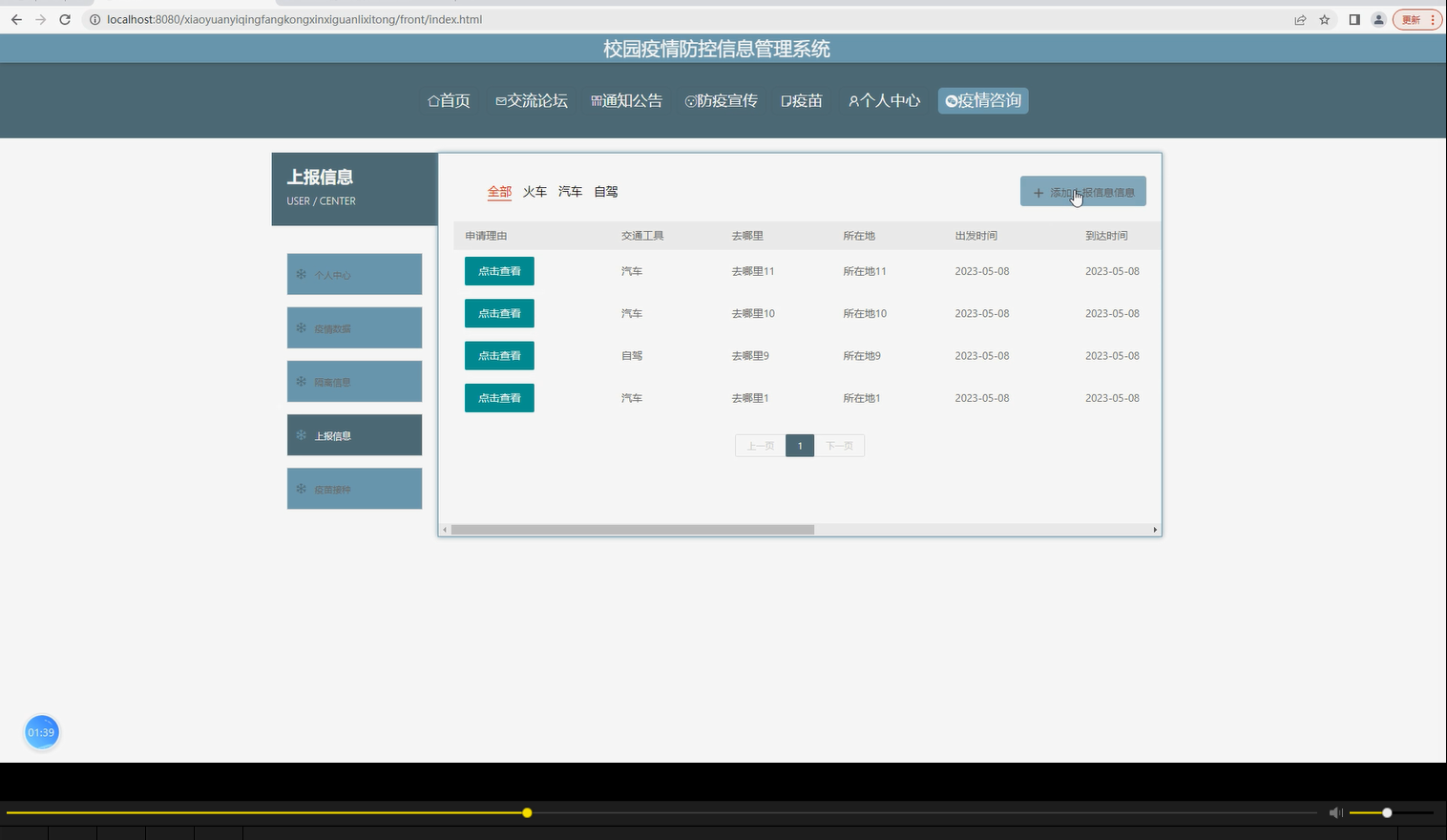Select 疫苗接种 in the left sidebar
This screenshot has width=1447, height=840.
click(354, 488)
